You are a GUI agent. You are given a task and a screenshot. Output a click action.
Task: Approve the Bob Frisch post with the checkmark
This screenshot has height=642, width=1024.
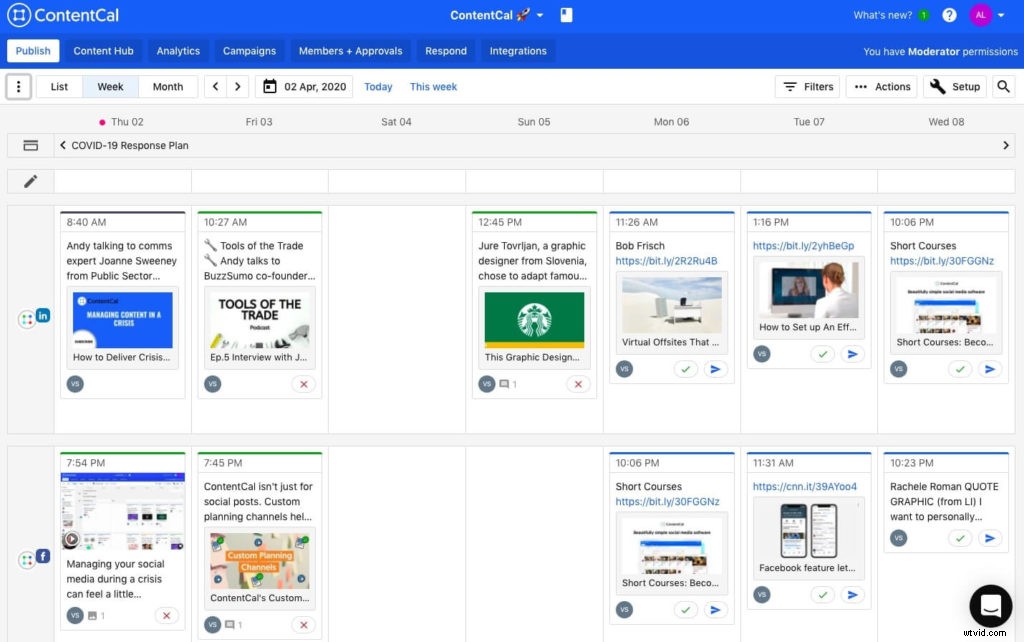pos(686,369)
